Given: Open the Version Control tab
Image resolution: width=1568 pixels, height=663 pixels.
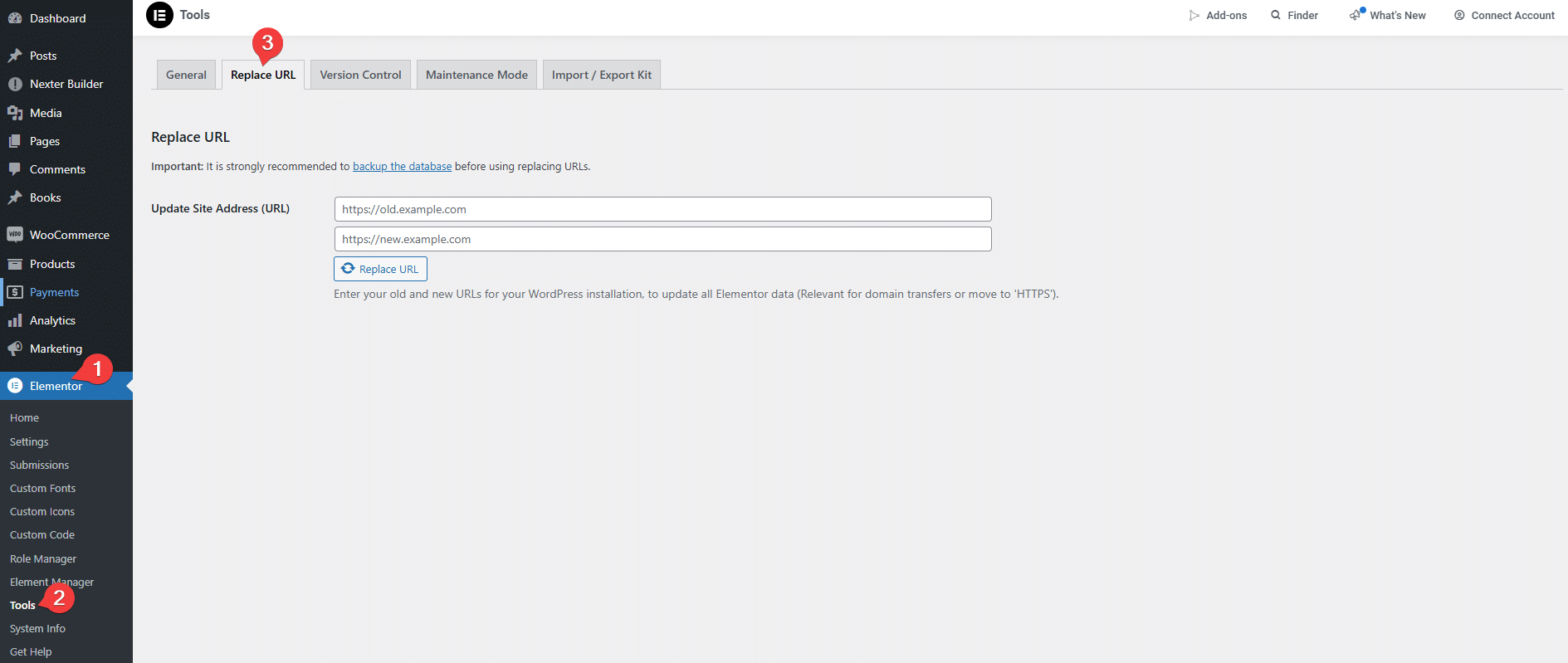Looking at the screenshot, I should 360,75.
